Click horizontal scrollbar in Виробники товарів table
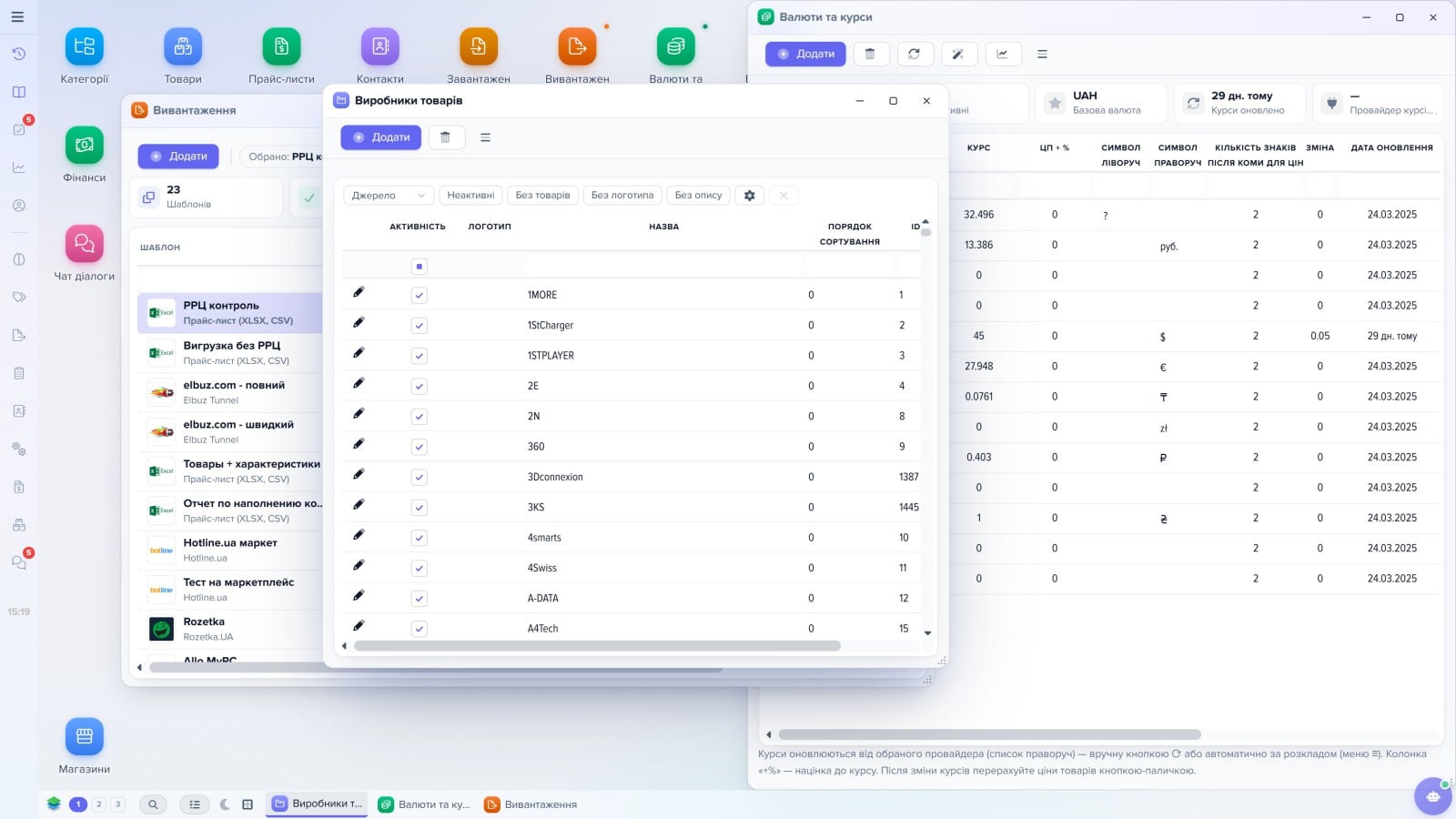Image resolution: width=1456 pixels, height=819 pixels. pos(597,646)
